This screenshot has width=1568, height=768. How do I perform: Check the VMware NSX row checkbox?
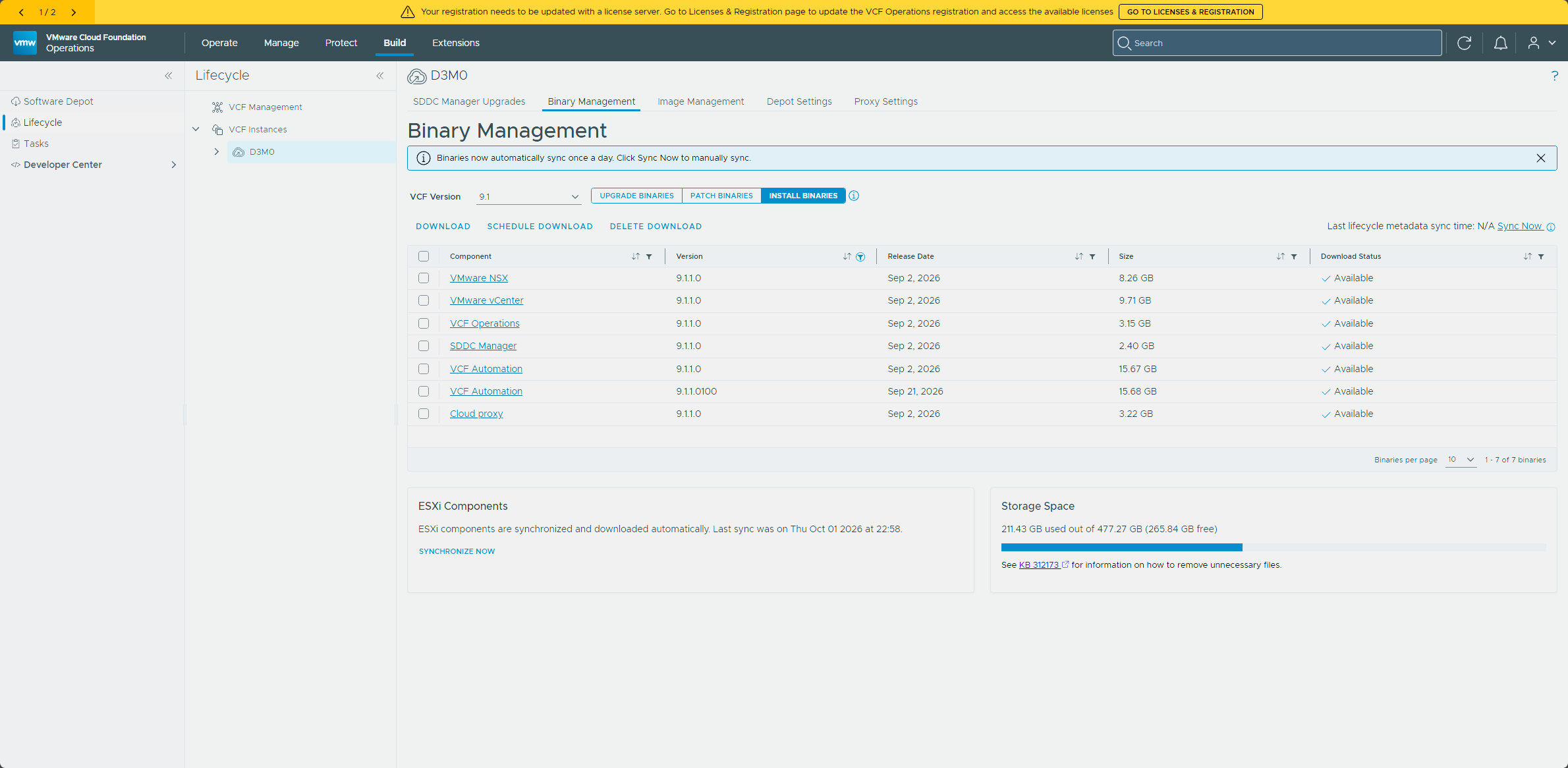tap(424, 278)
